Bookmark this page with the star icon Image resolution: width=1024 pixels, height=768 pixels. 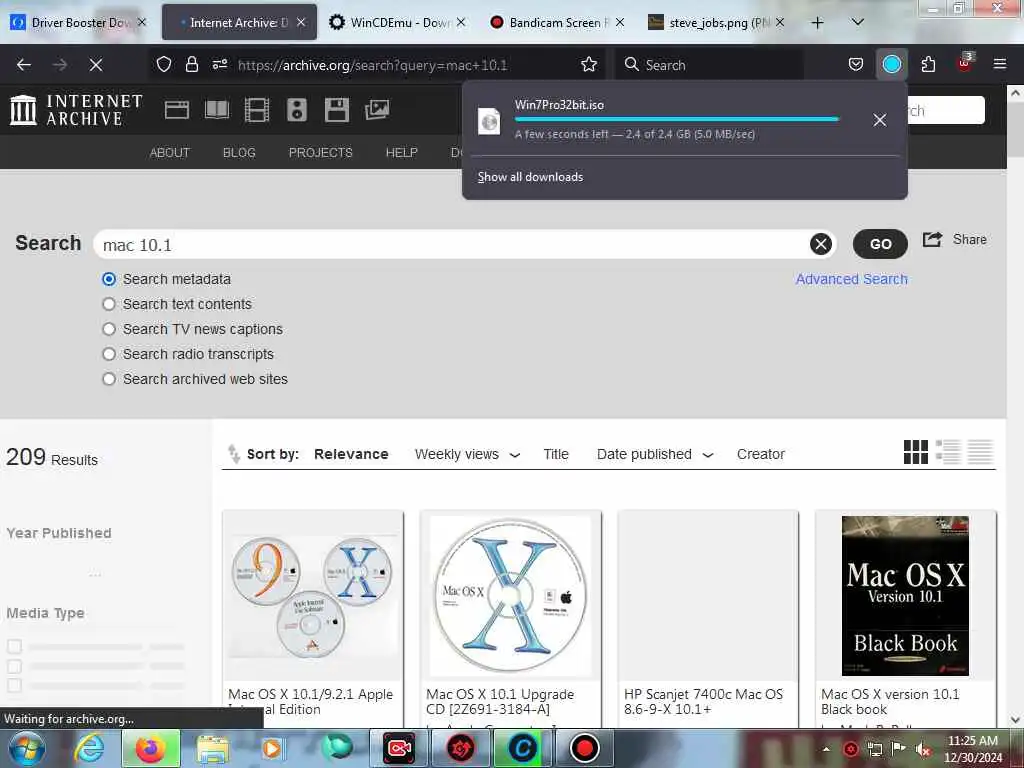click(x=589, y=64)
